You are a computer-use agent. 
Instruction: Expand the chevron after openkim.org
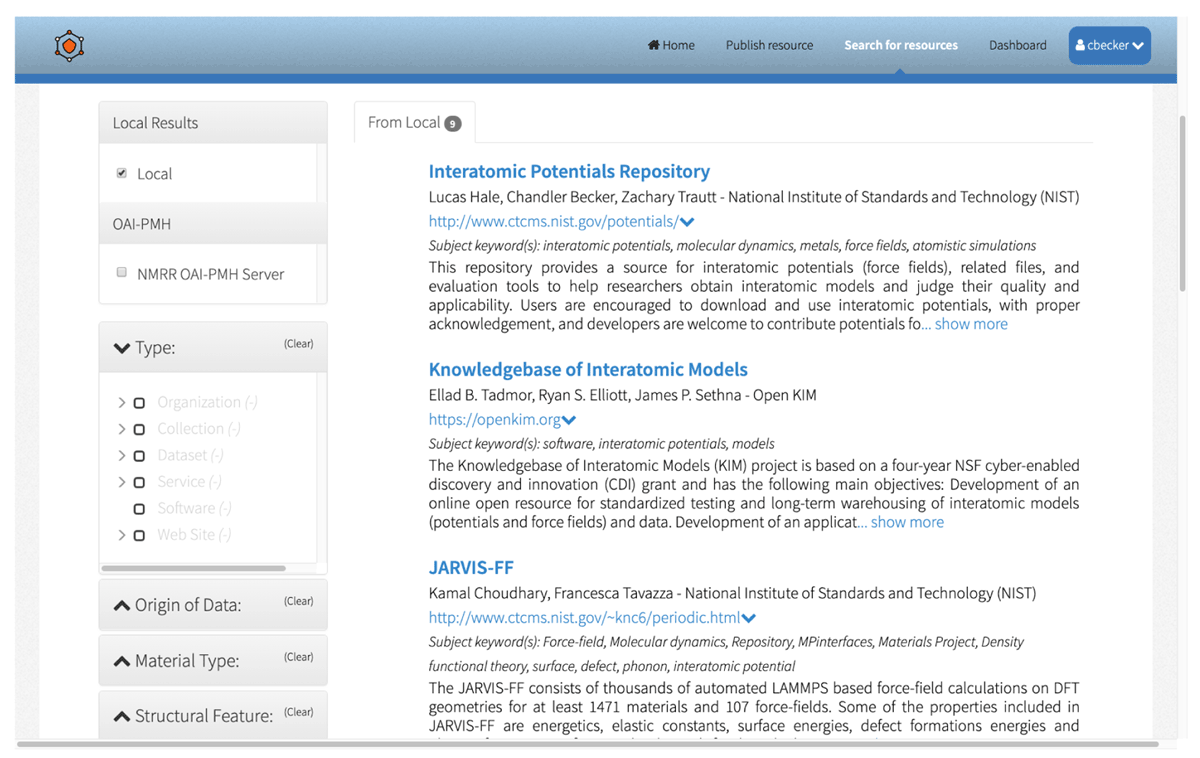point(569,420)
